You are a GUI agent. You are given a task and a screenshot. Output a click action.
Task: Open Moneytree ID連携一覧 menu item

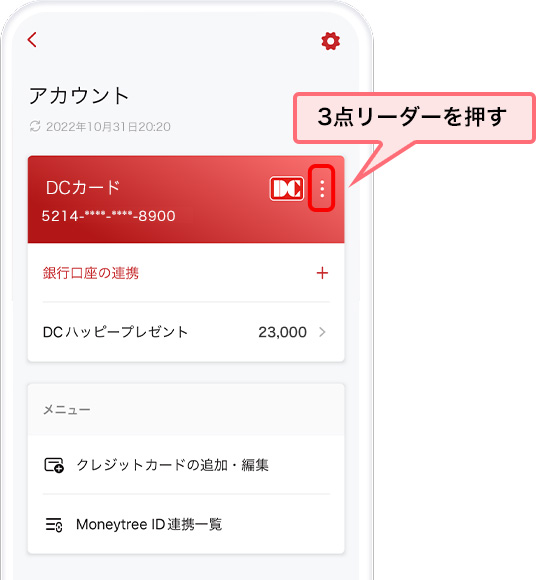coord(186,525)
